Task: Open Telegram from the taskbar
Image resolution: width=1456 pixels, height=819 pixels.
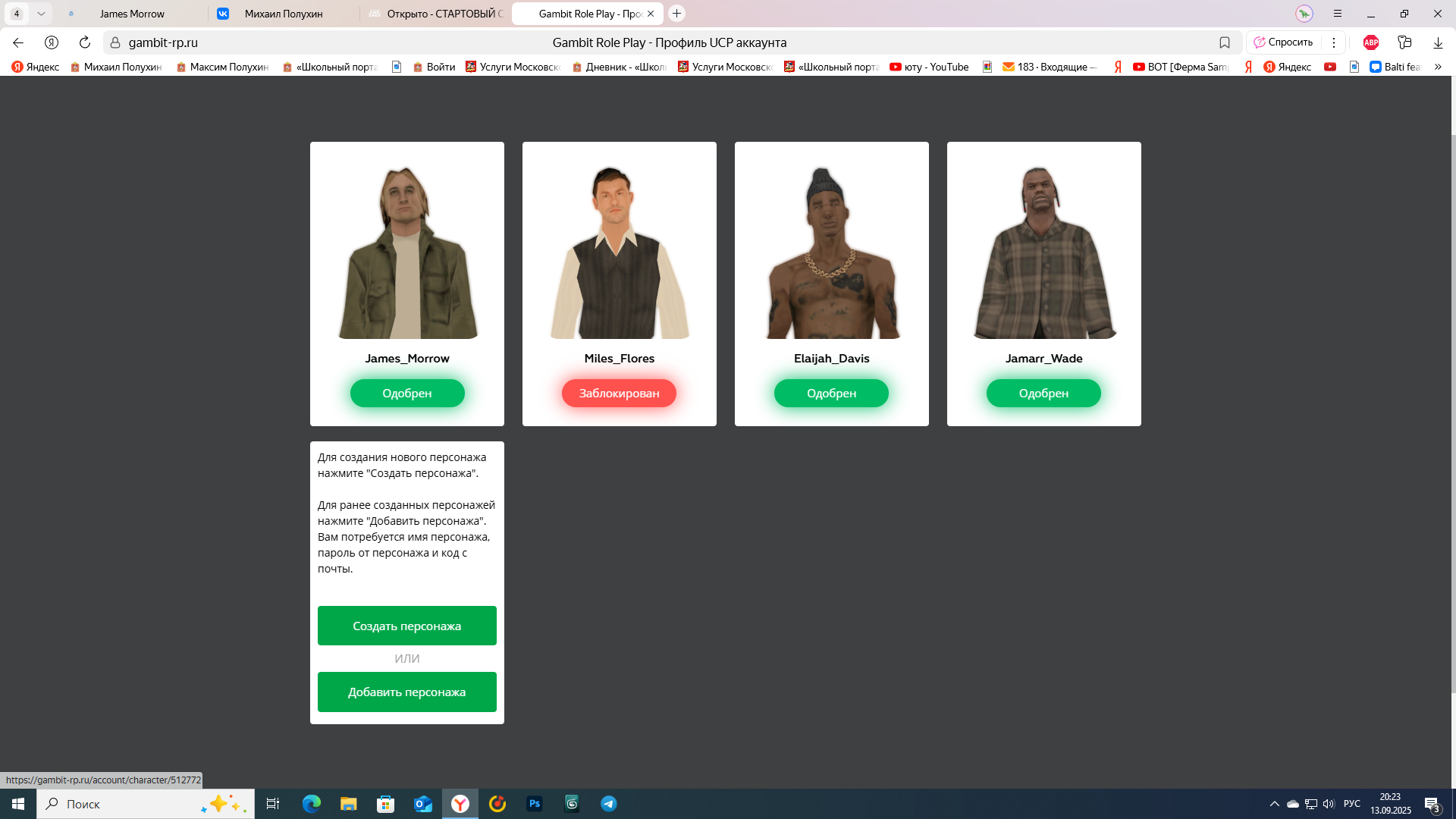Action: click(609, 804)
